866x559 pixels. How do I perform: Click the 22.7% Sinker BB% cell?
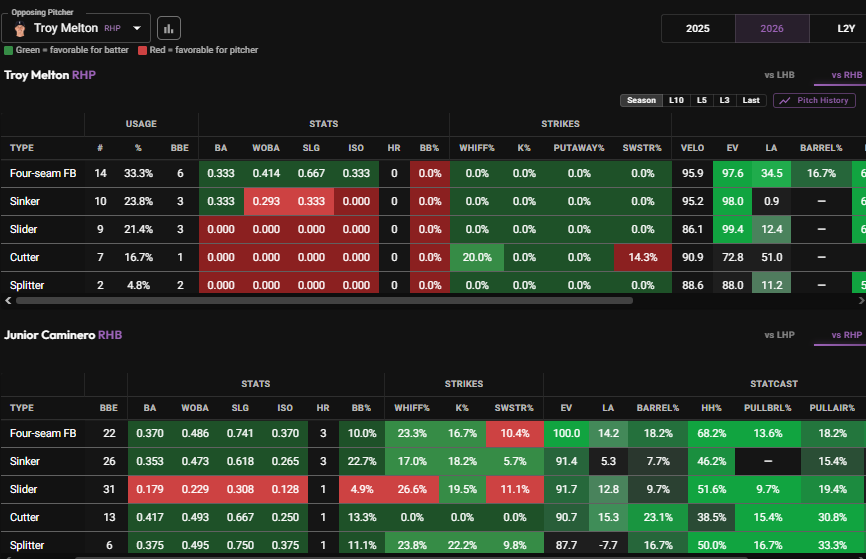(x=362, y=461)
